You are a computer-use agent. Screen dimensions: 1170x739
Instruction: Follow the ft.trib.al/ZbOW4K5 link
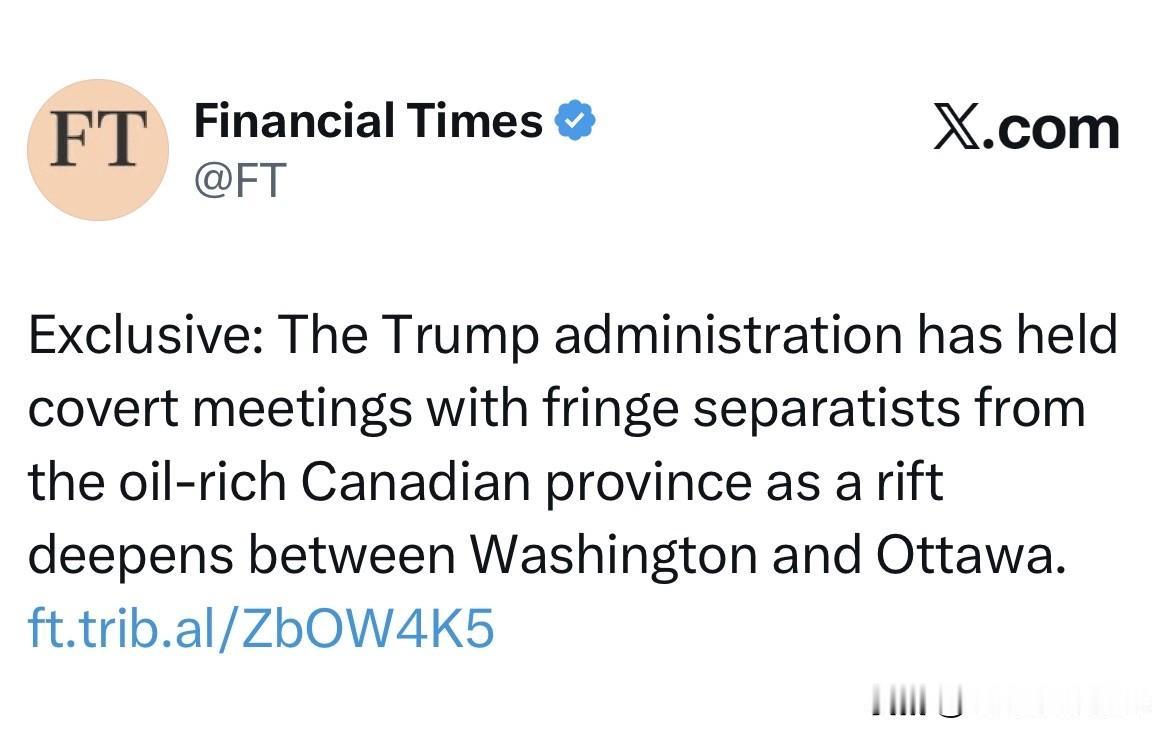[261, 630]
